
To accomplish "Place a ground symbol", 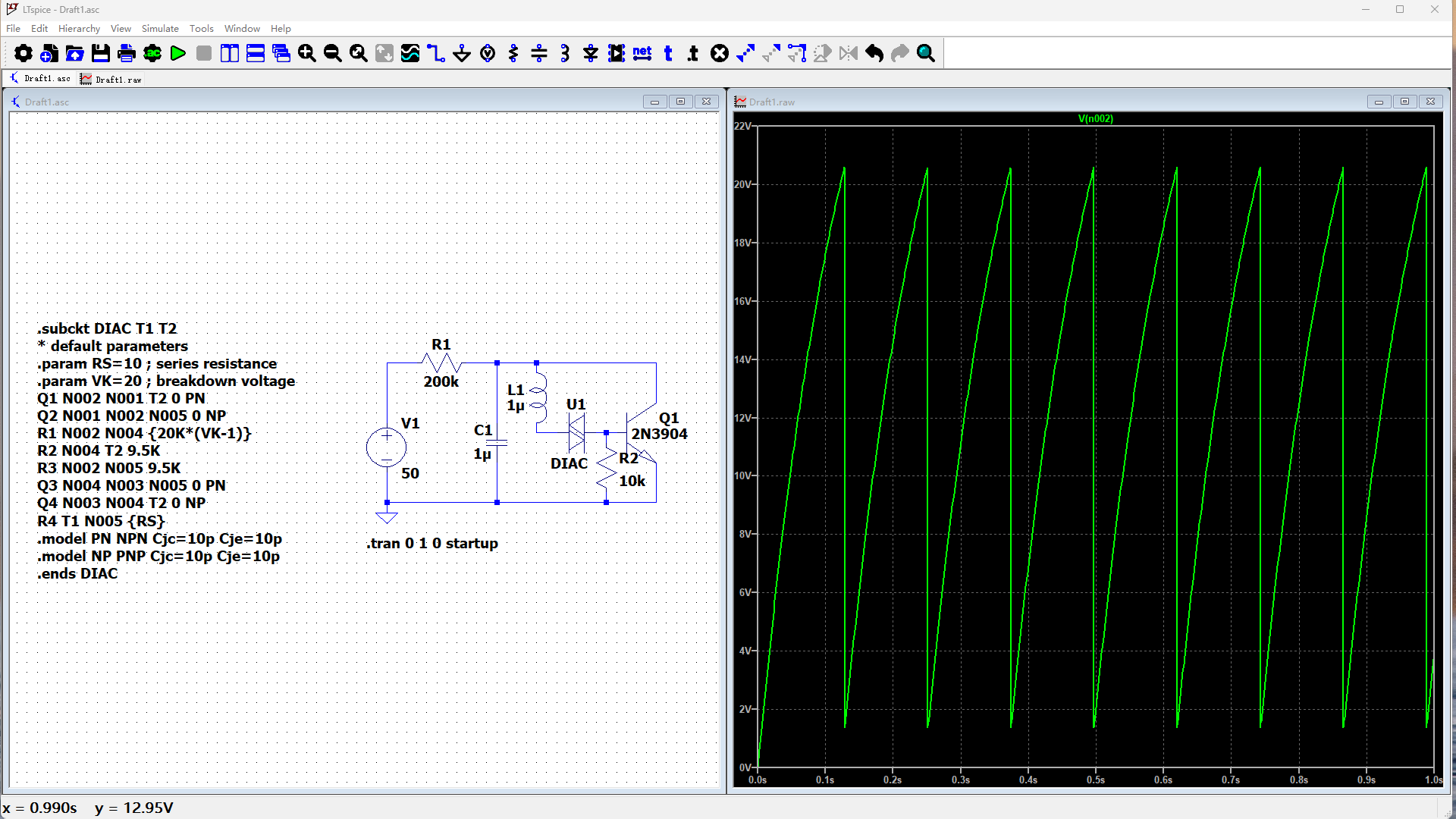I will (462, 53).
